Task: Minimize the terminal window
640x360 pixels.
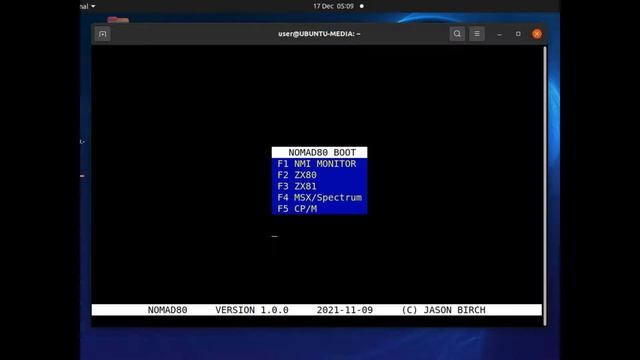Action: click(499, 34)
